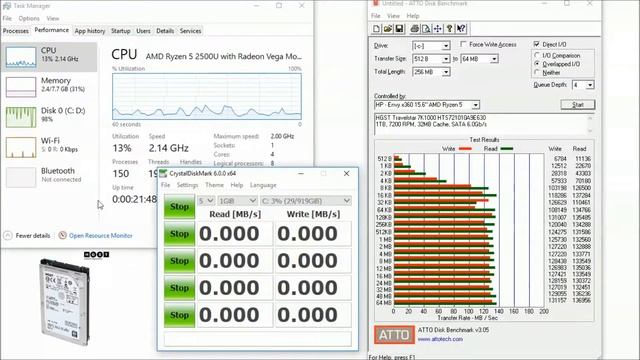Select I/O Comparison radio button
This screenshot has width=640, height=360.
tap(537, 55)
